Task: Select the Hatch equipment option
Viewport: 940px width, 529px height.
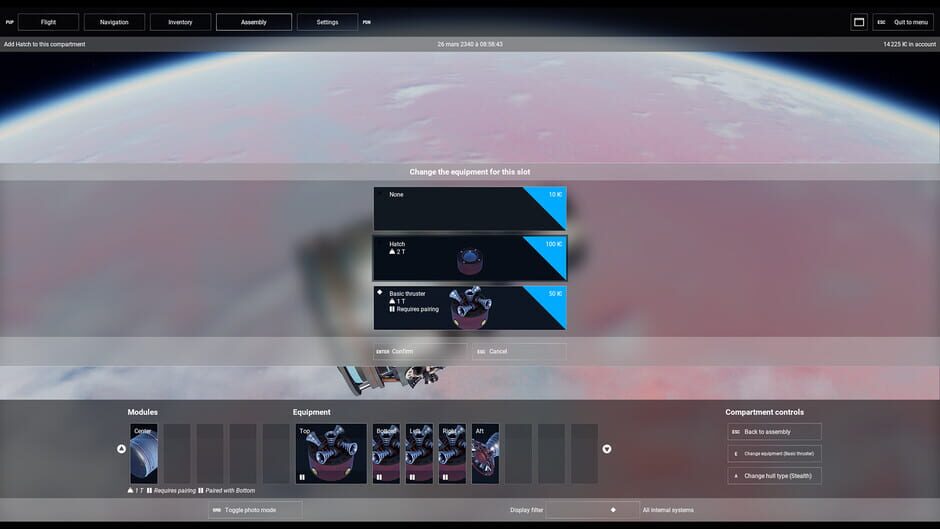Action: pos(470,259)
